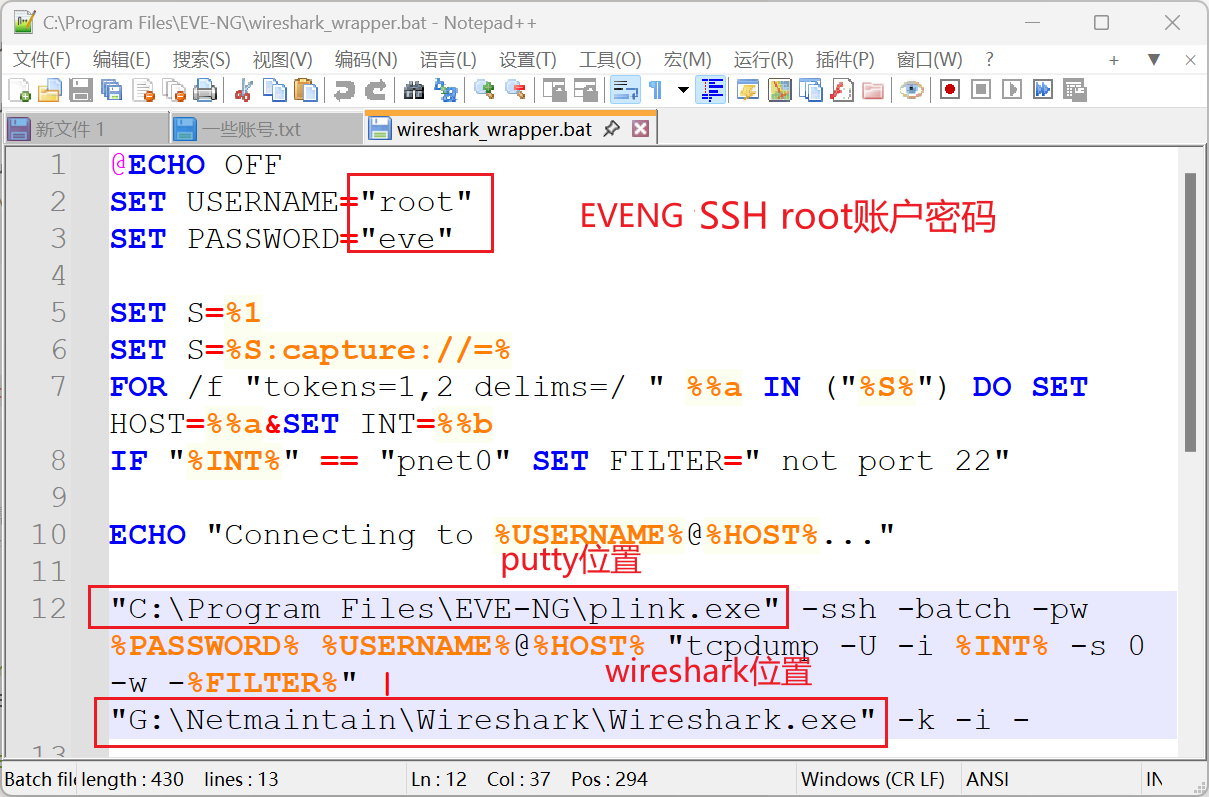Close the wireshark_wrapper.bat tab
This screenshot has width=1209, height=797.
pos(641,129)
